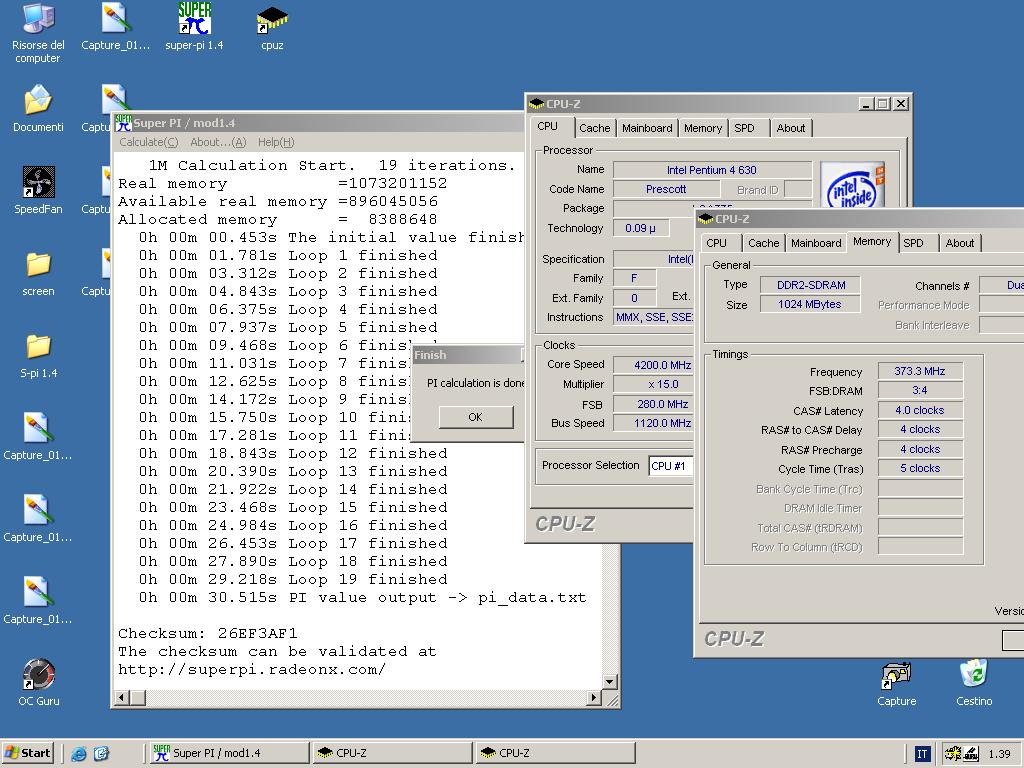Click the Start button
Viewport: 1024px width, 768px height.
click(28, 753)
